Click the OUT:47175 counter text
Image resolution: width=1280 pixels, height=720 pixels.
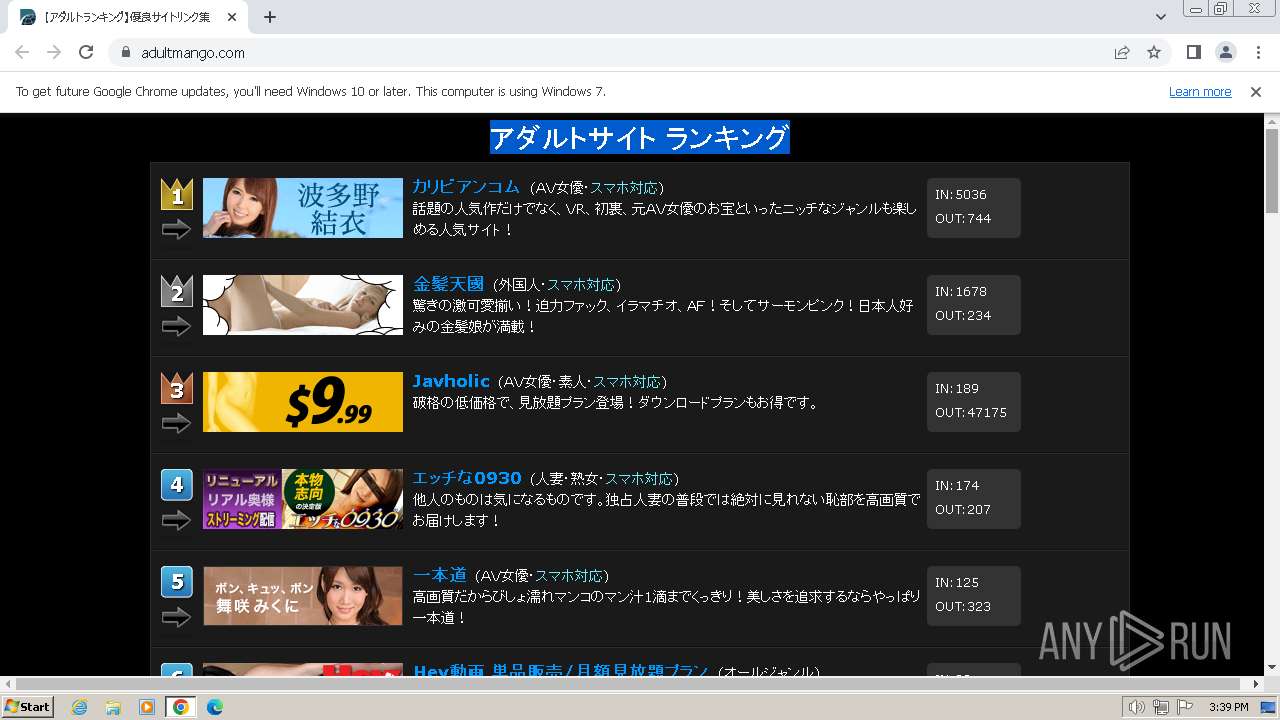click(x=971, y=413)
